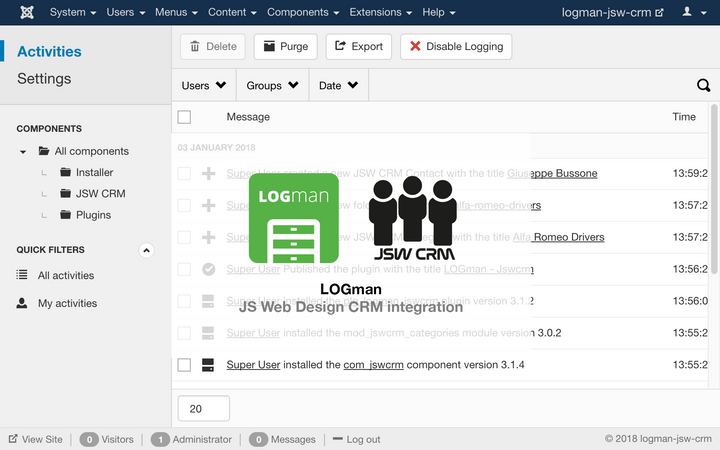Click the Visitors count badge
The image size is (720, 450).
coord(89,439)
